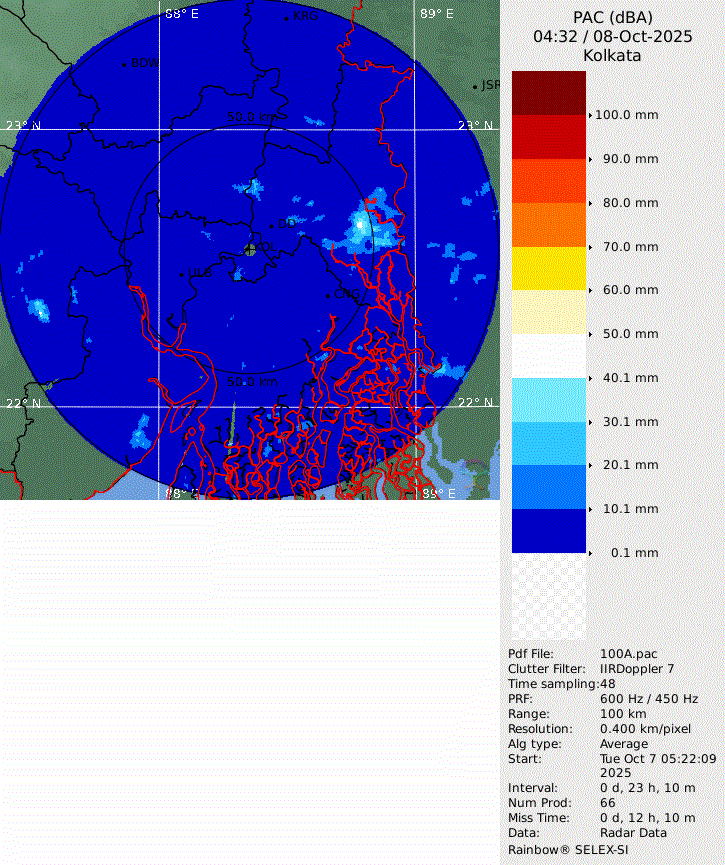The image size is (725, 865).
Task: Click the KRG station dot
Action: point(287,18)
